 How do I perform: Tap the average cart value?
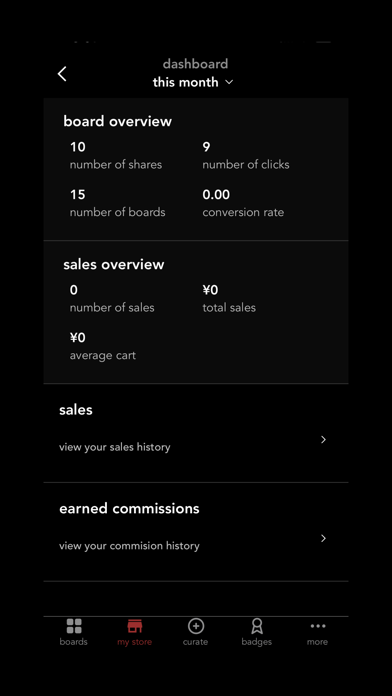pyautogui.click(x=78, y=338)
